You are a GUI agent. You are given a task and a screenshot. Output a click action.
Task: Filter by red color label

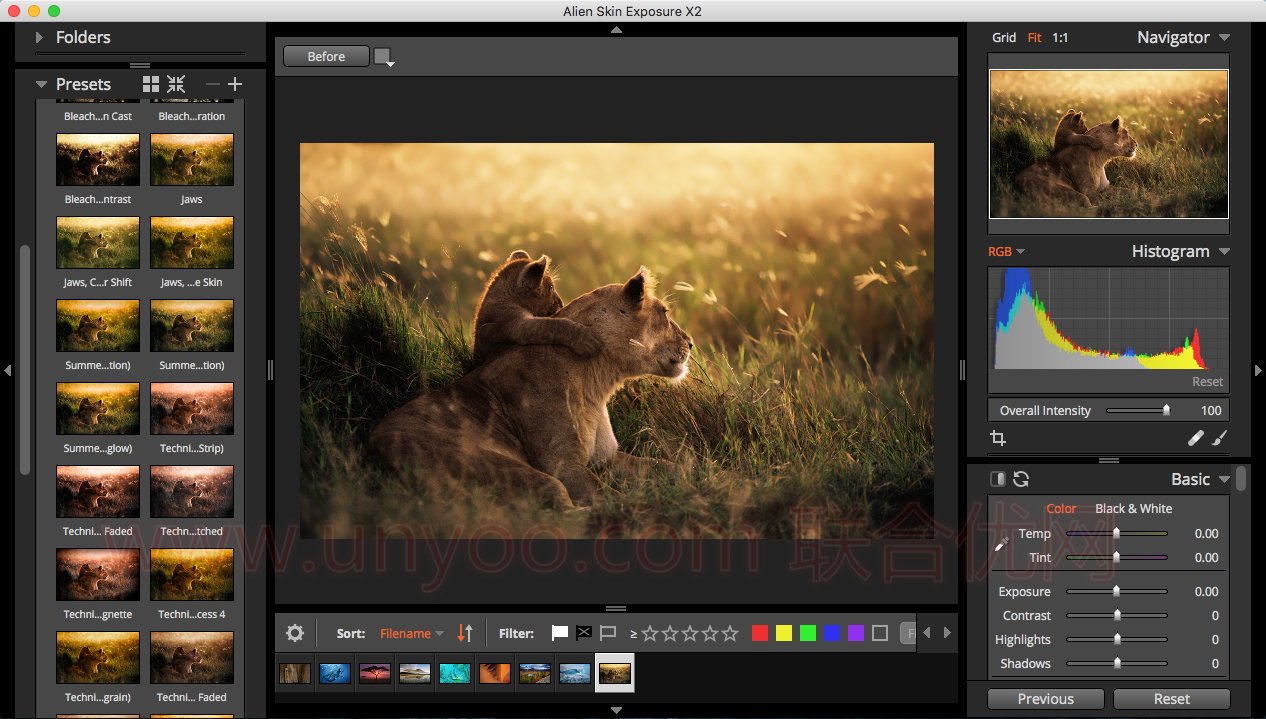(x=760, y=633)
